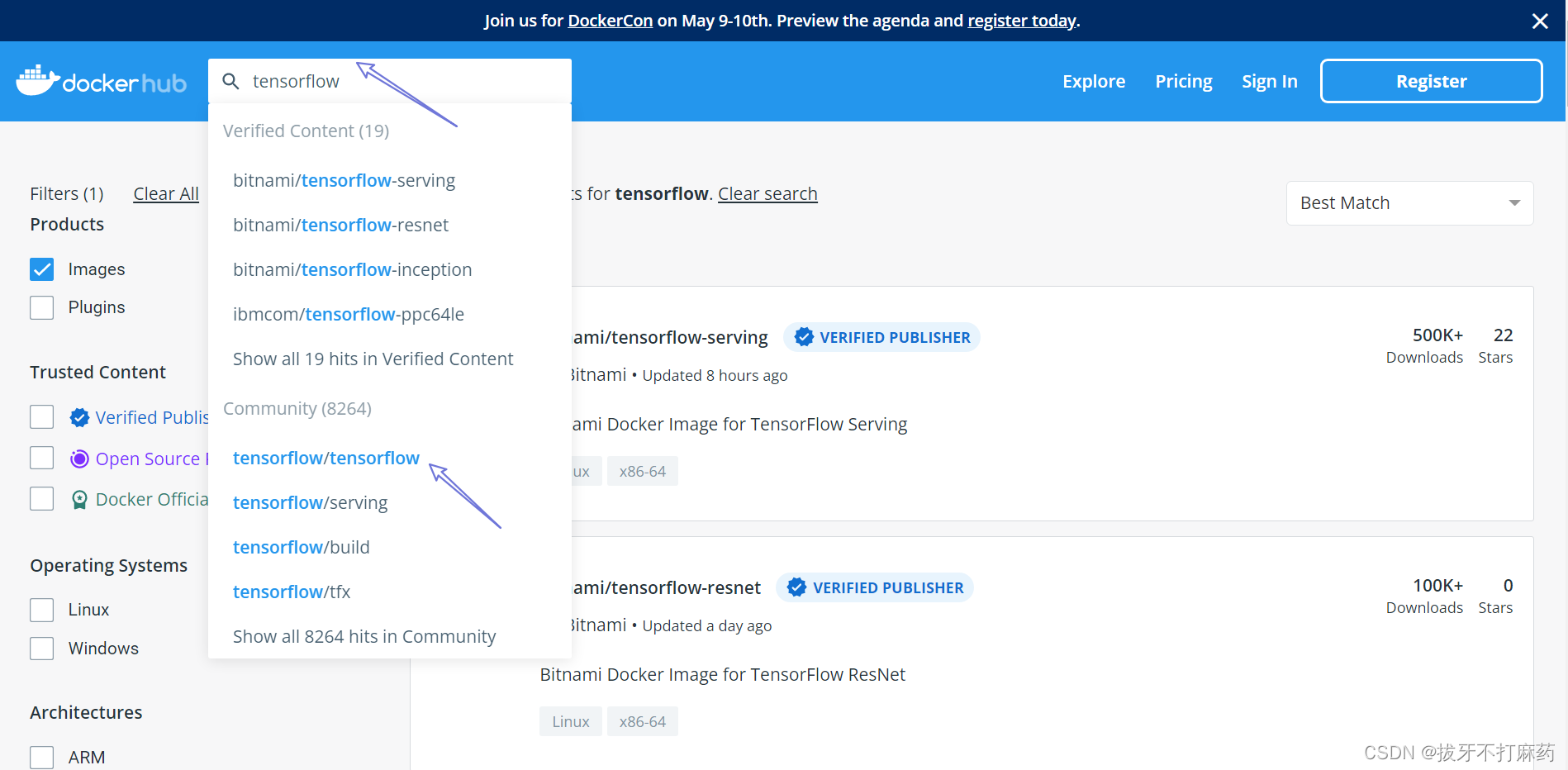Click the search magnifier icon
Image resolution: width=1568 pixels, height=770 pixels.
pos(231,81)
